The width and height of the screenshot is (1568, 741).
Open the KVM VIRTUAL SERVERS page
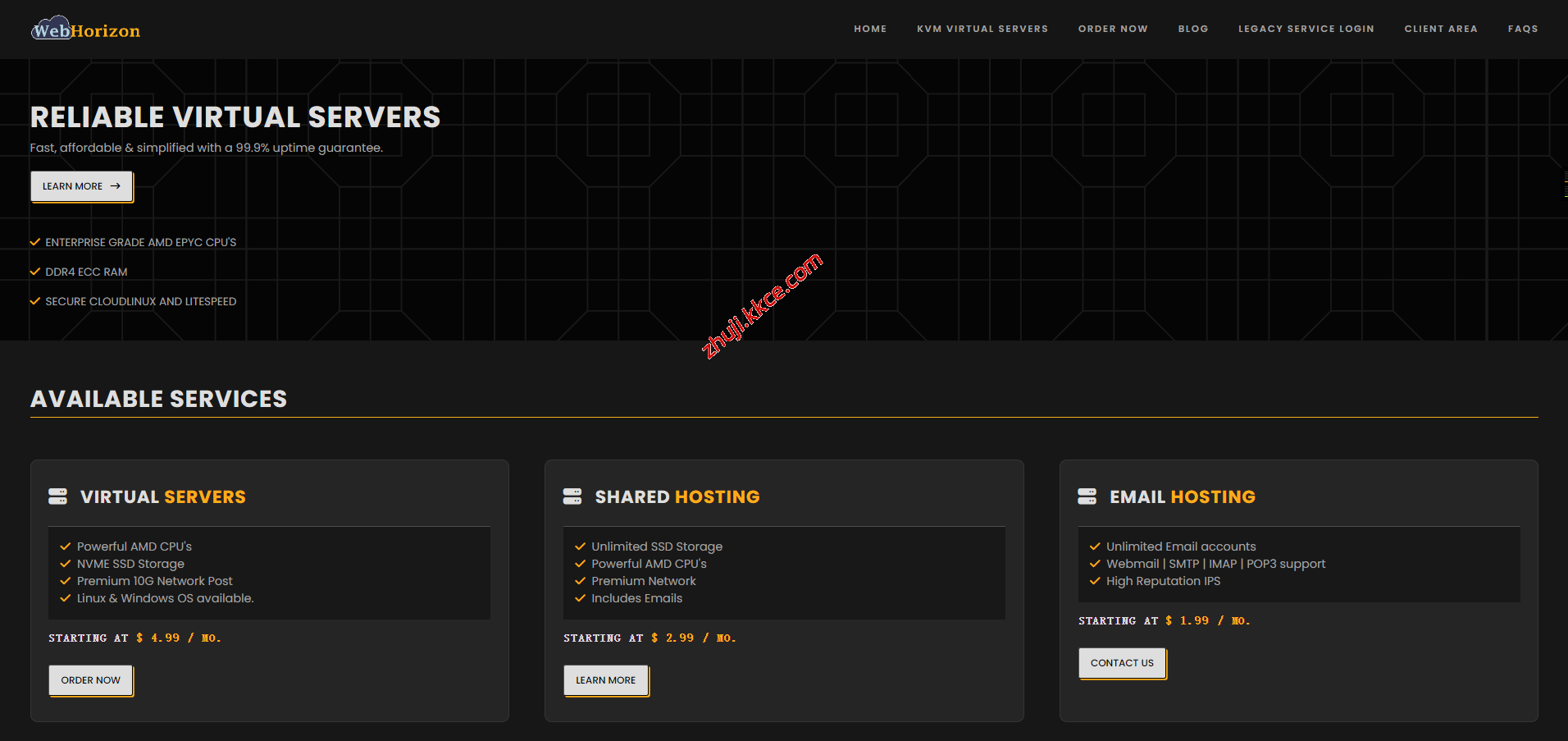coord(982,29)
